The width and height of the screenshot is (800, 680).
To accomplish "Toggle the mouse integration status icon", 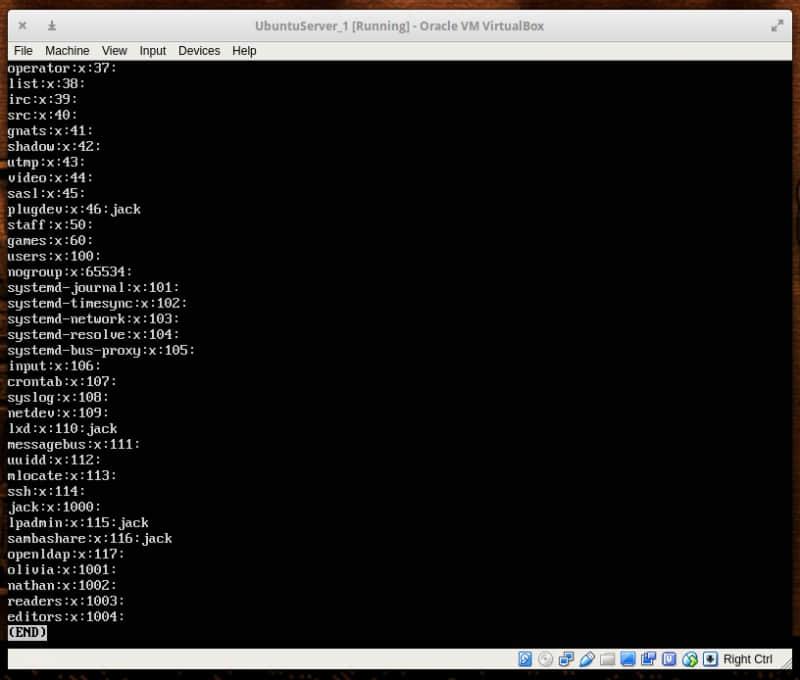I will [x=689, y=659].
